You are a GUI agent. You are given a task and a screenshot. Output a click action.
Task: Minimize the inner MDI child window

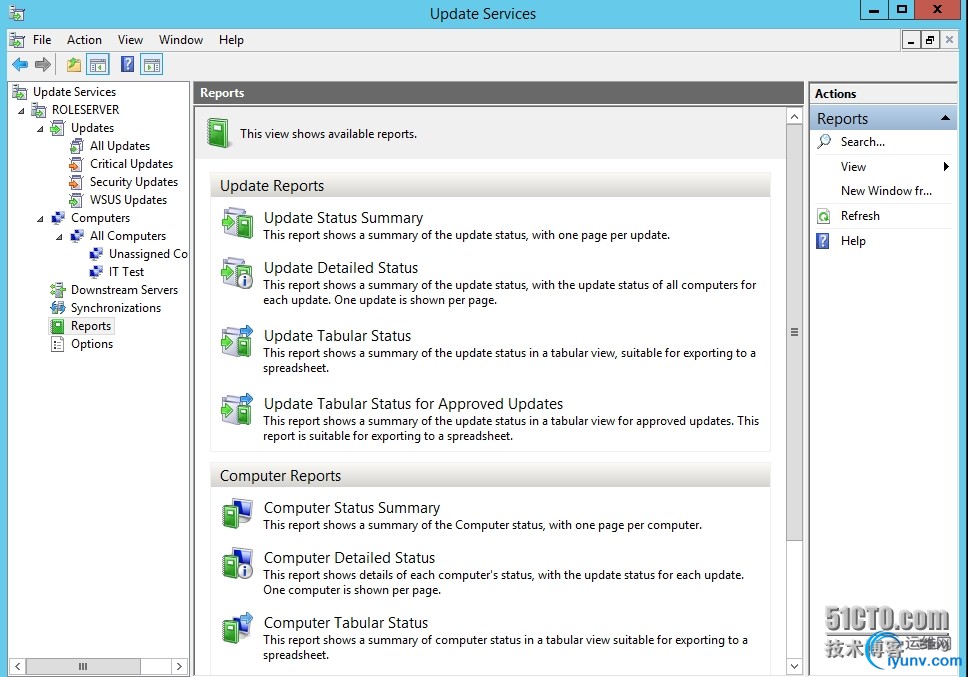pos(911,41)
